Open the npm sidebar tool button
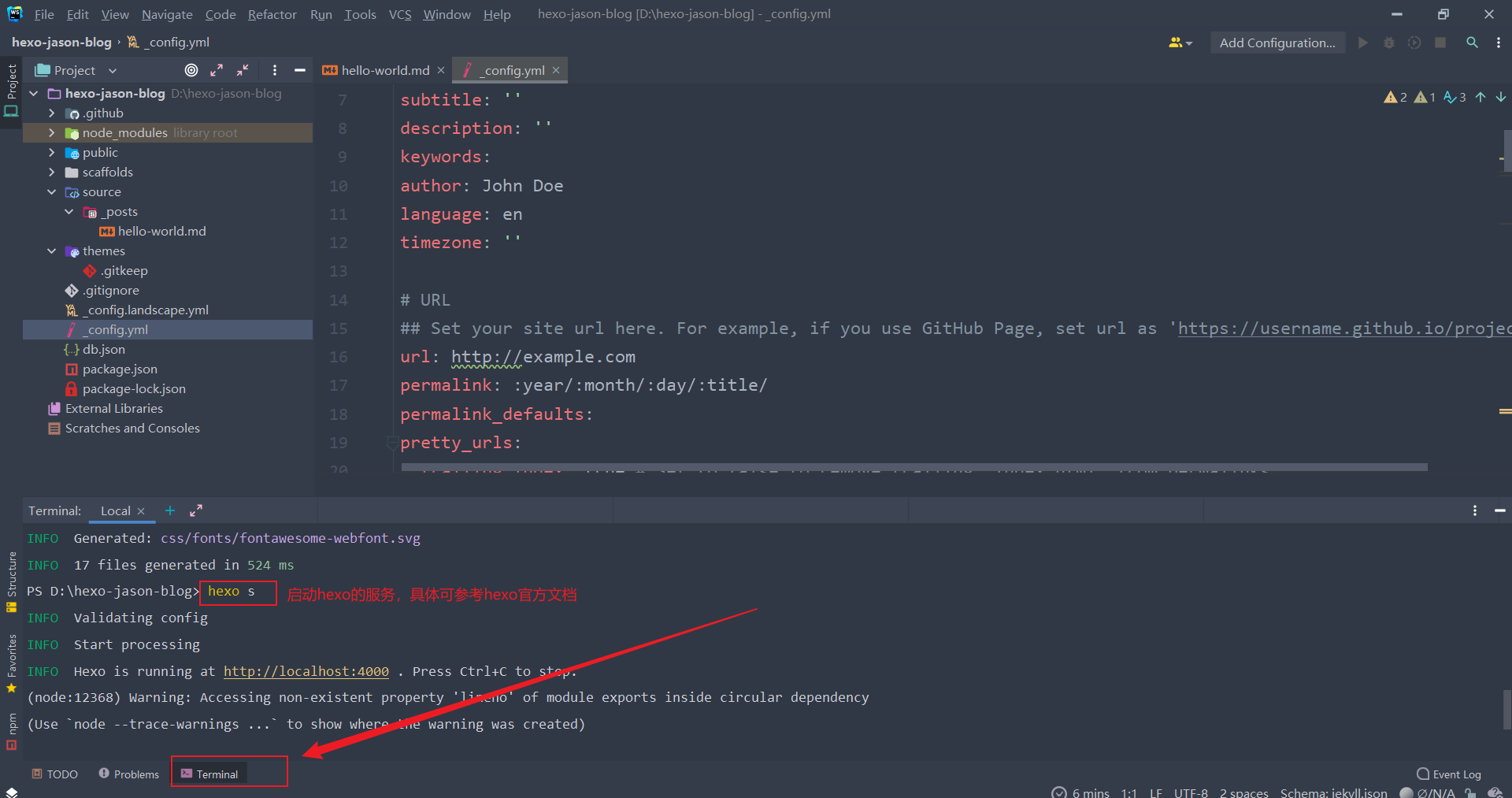The width and height of the screenshot is (1512, 798). pyautogui.click(x=11, y=732)
